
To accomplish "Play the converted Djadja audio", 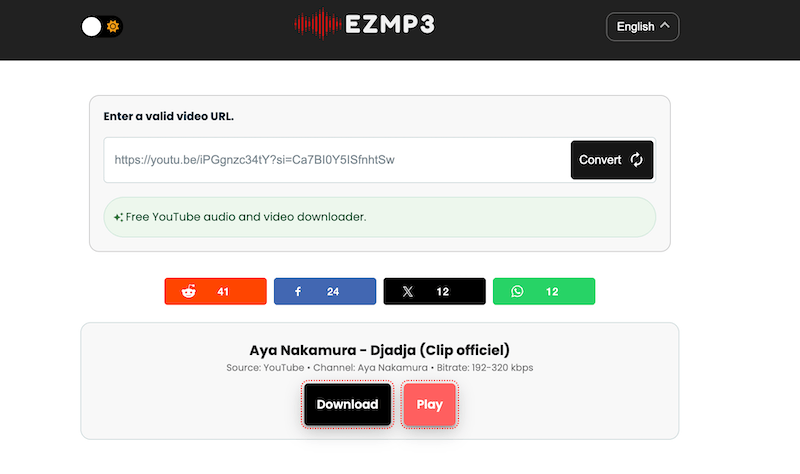I will (x=430, y=405).
